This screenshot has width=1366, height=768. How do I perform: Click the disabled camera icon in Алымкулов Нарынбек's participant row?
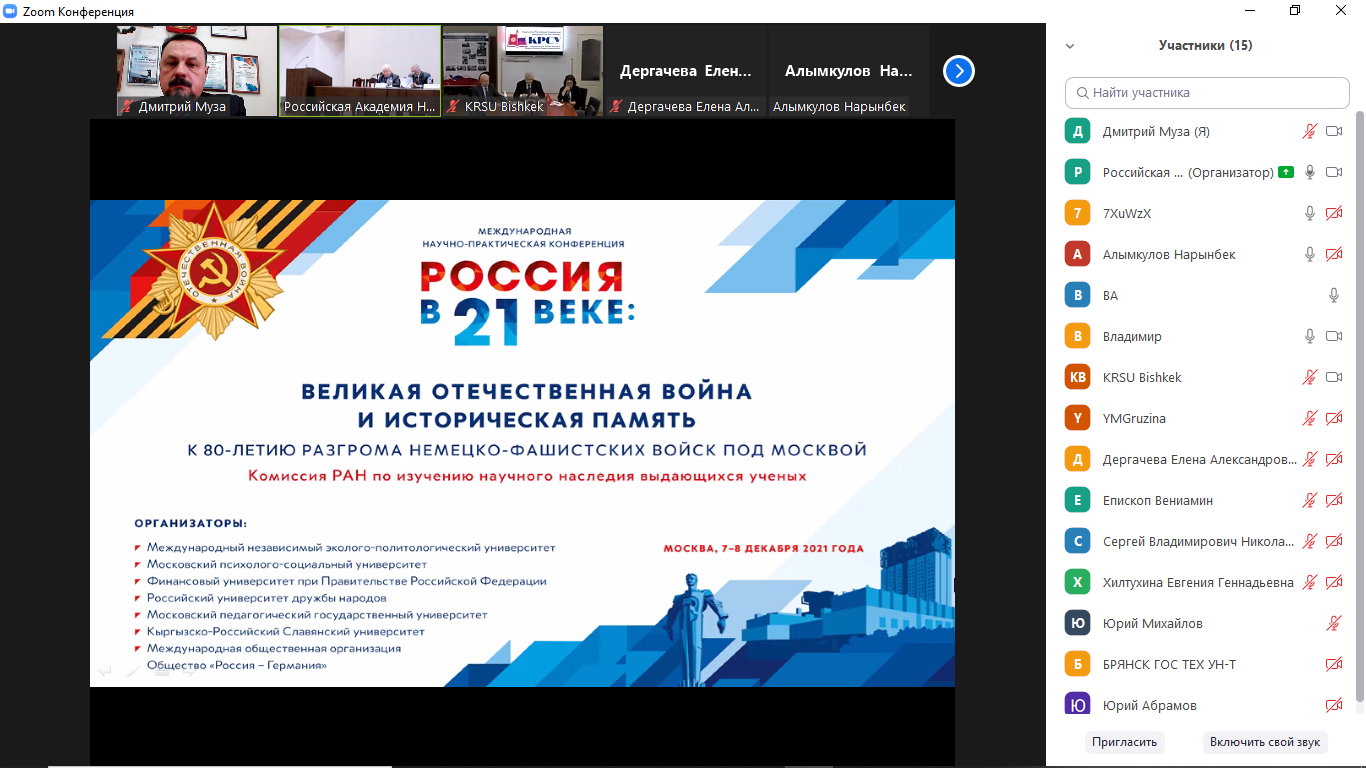(1334, 254)
